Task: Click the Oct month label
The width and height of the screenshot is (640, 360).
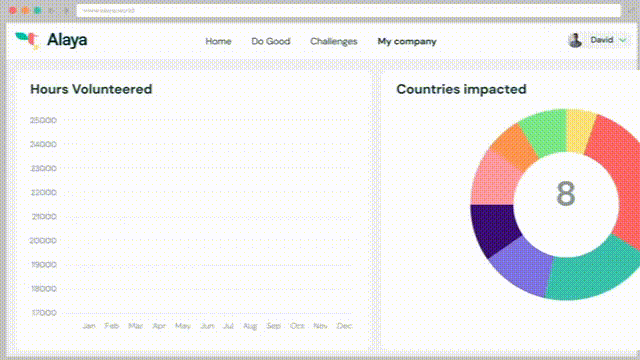Action: [297, 326]
